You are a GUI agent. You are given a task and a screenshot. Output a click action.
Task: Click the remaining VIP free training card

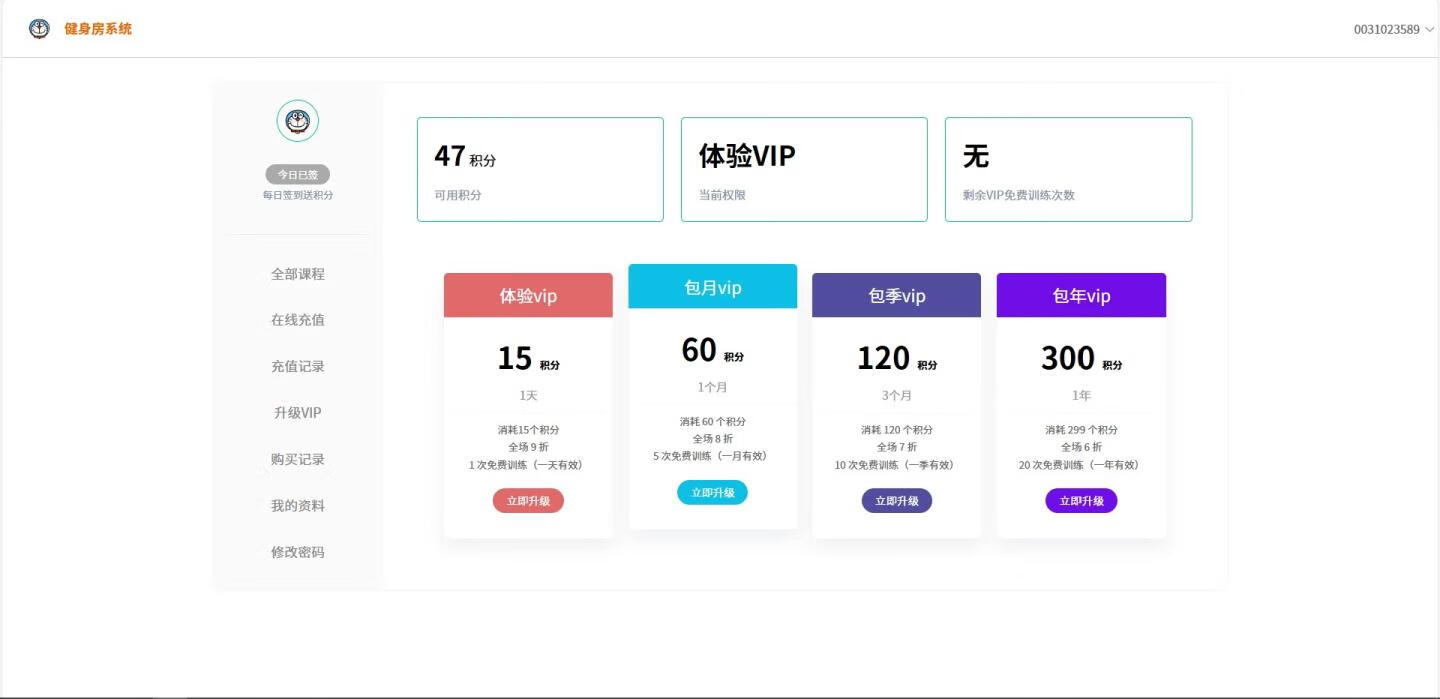1068,169
